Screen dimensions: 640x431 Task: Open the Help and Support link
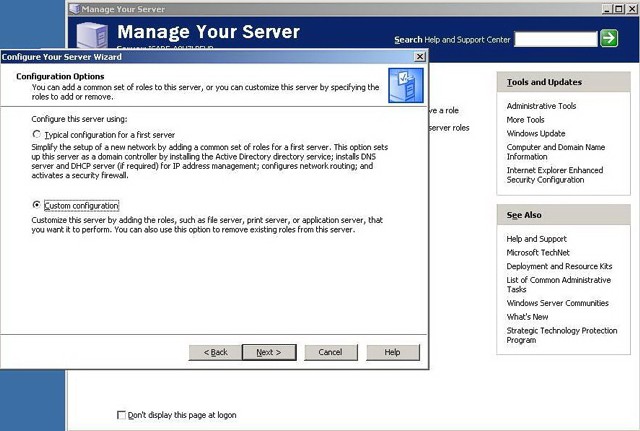click(536, 239)
